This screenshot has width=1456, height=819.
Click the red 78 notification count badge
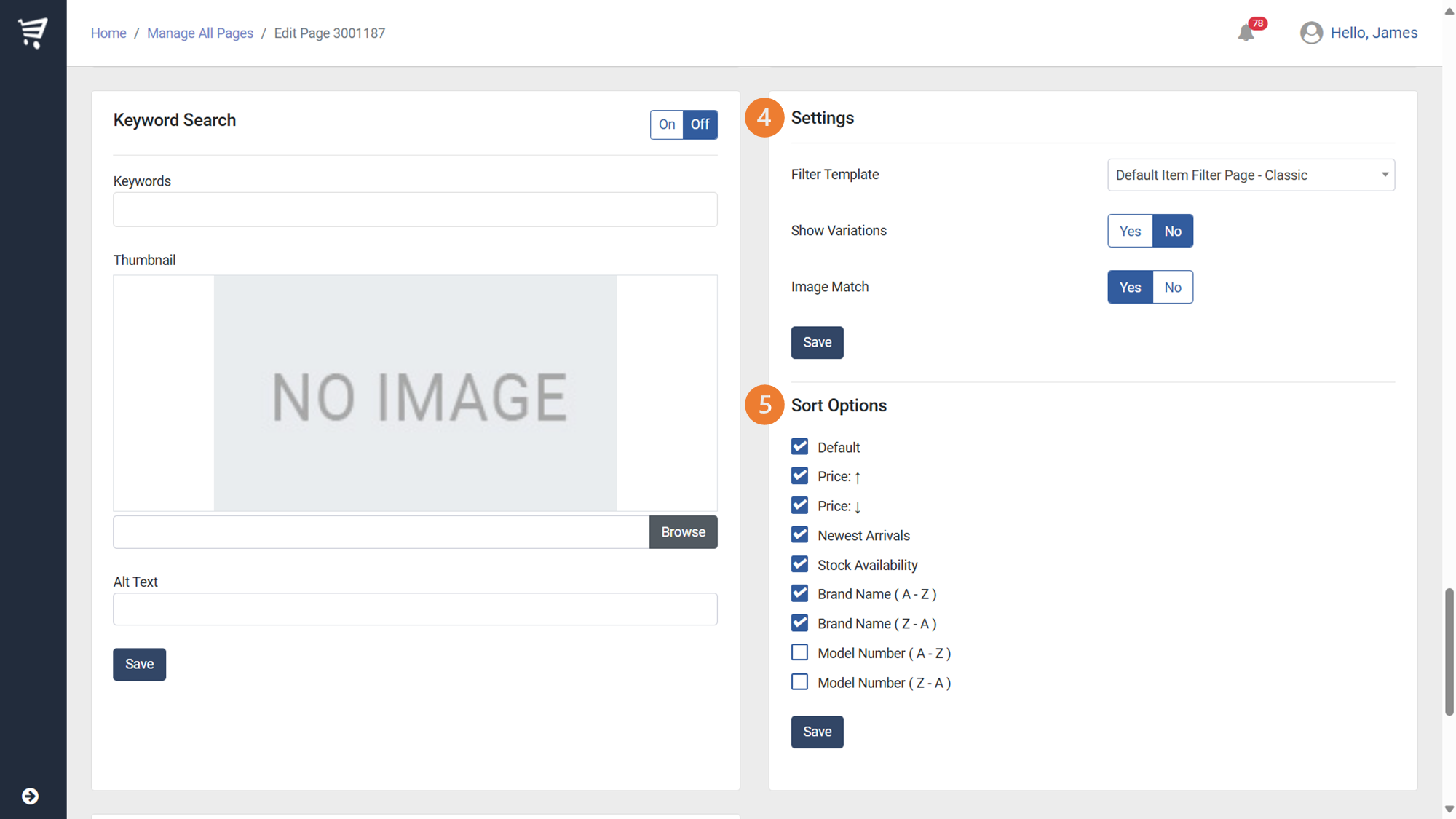tap(1258, 23)
